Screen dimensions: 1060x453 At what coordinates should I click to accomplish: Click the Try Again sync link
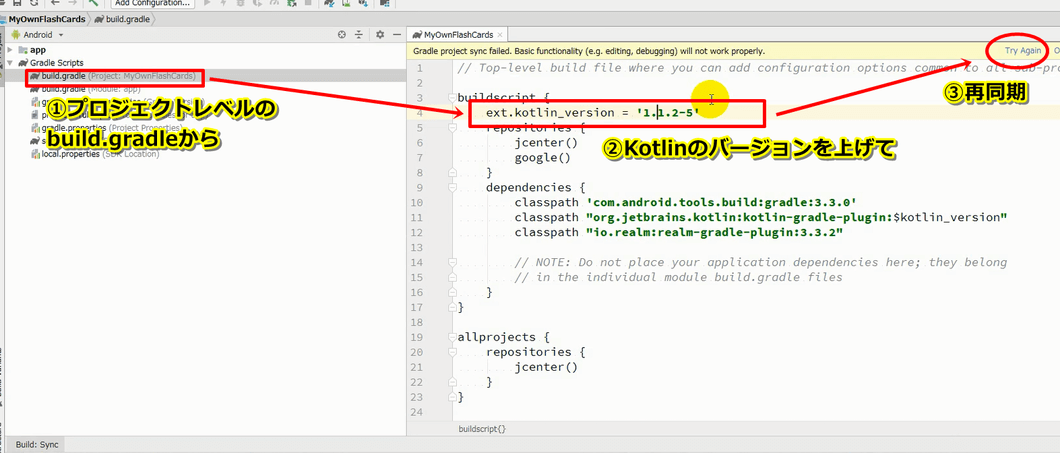click(x=1022, y=50)
